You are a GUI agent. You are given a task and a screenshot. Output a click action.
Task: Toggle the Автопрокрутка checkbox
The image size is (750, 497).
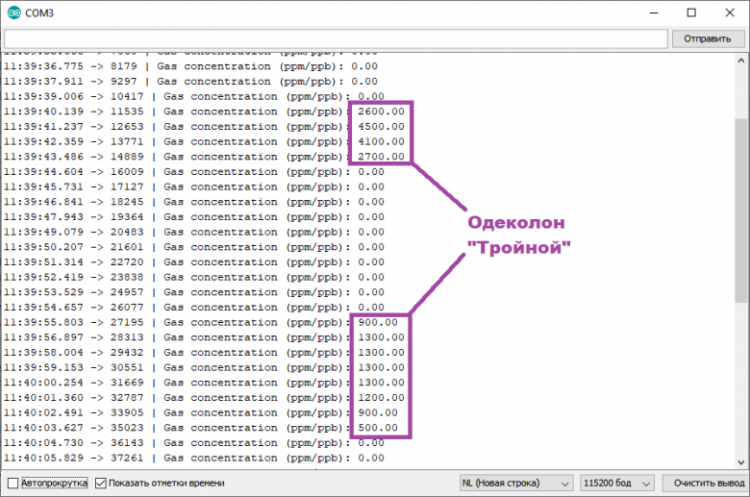[12, 482]
